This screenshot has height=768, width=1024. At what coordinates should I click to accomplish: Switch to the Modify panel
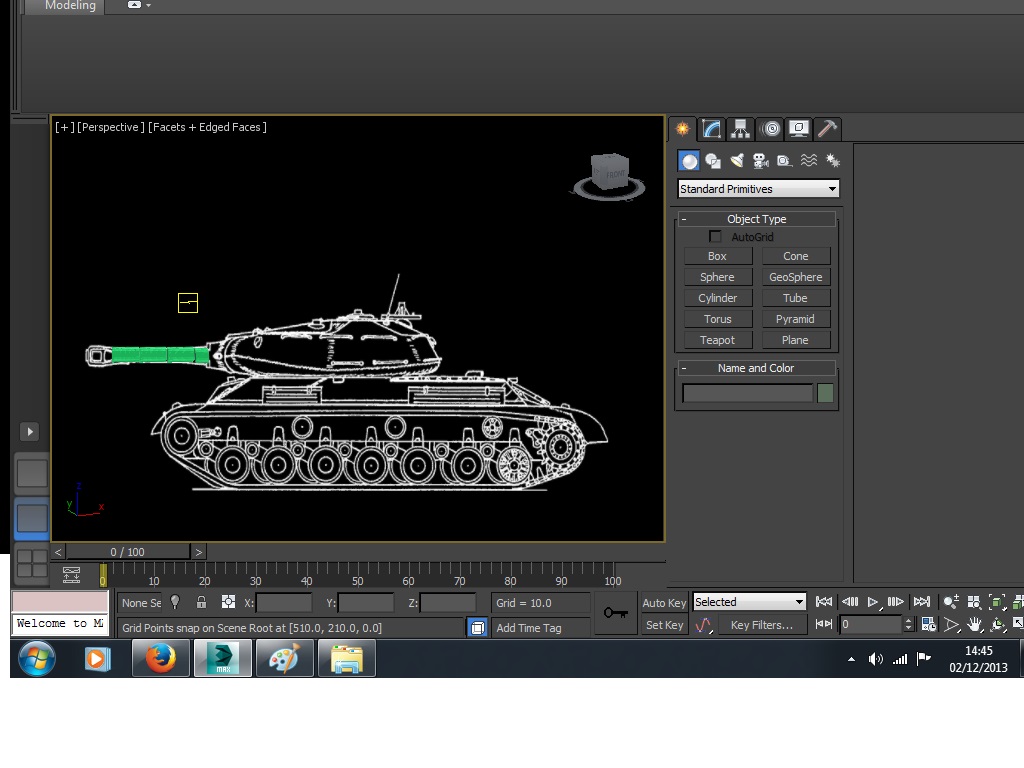point(711,128)
